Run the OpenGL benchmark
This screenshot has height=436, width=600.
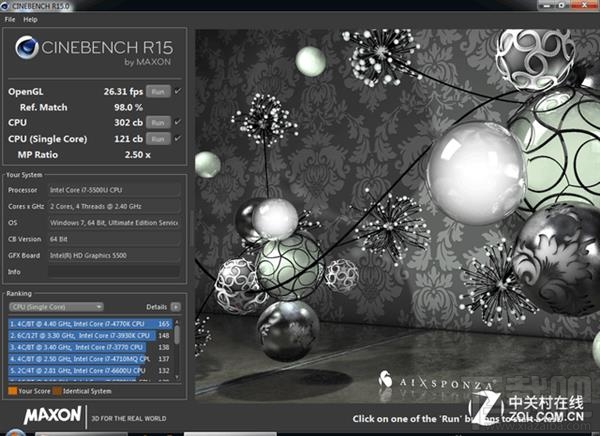tap(158, 91)
